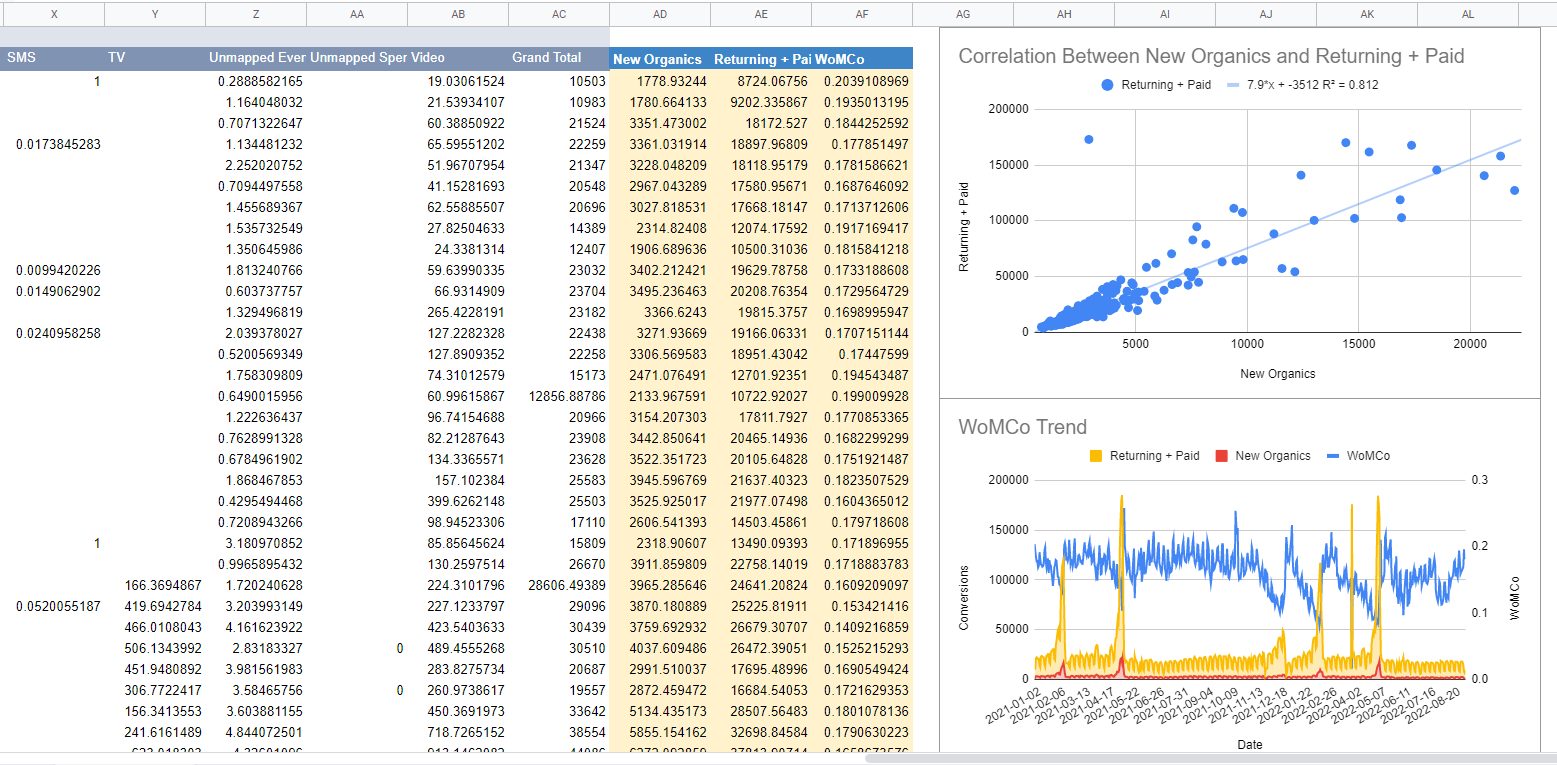Click the horizontal scrollbar at the bottom
The height and width of the screenshot is (765, 1557).
(x=1200, y=758)
